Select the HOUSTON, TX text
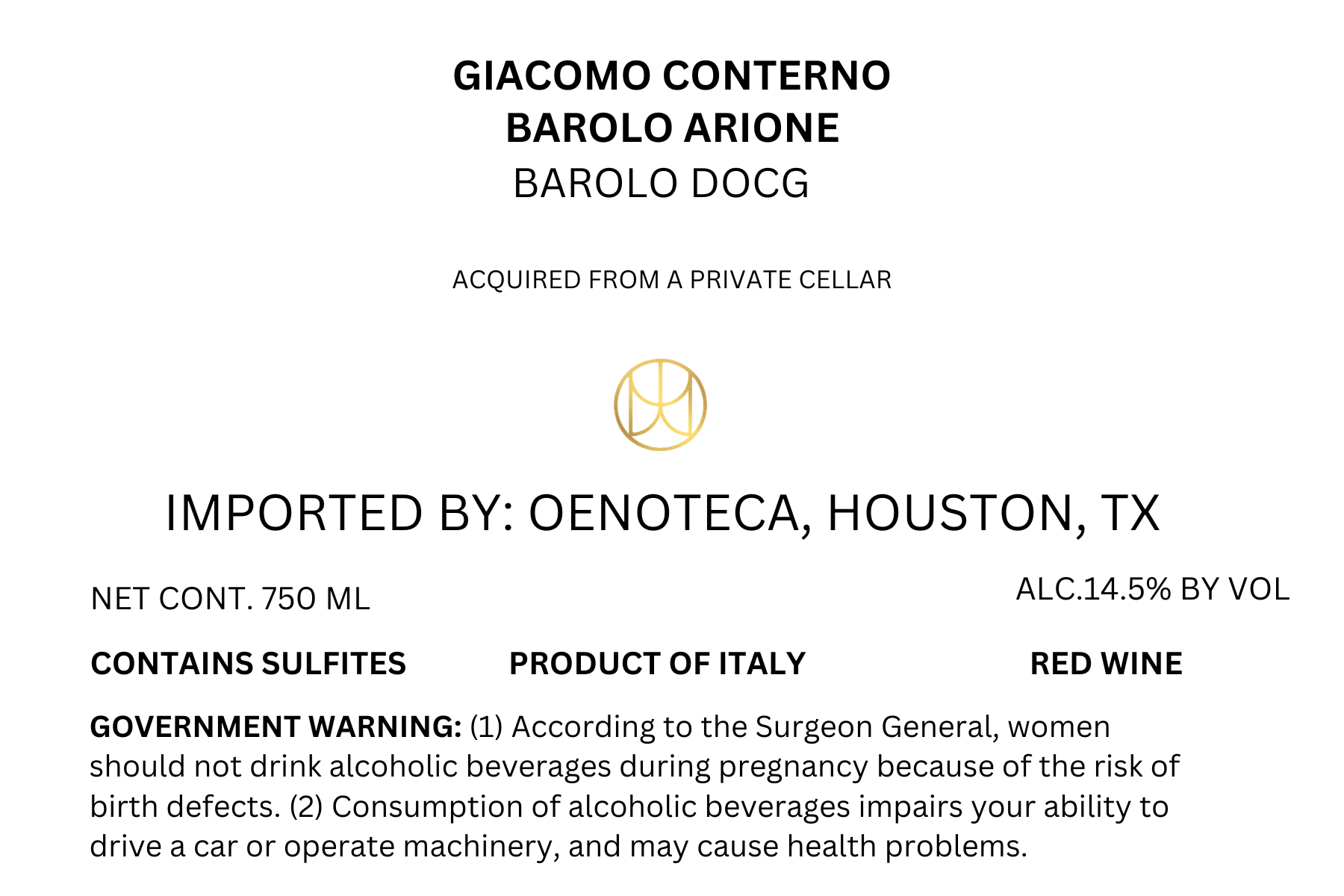Viewport: 1344px width, 896px height. point(993,513)
